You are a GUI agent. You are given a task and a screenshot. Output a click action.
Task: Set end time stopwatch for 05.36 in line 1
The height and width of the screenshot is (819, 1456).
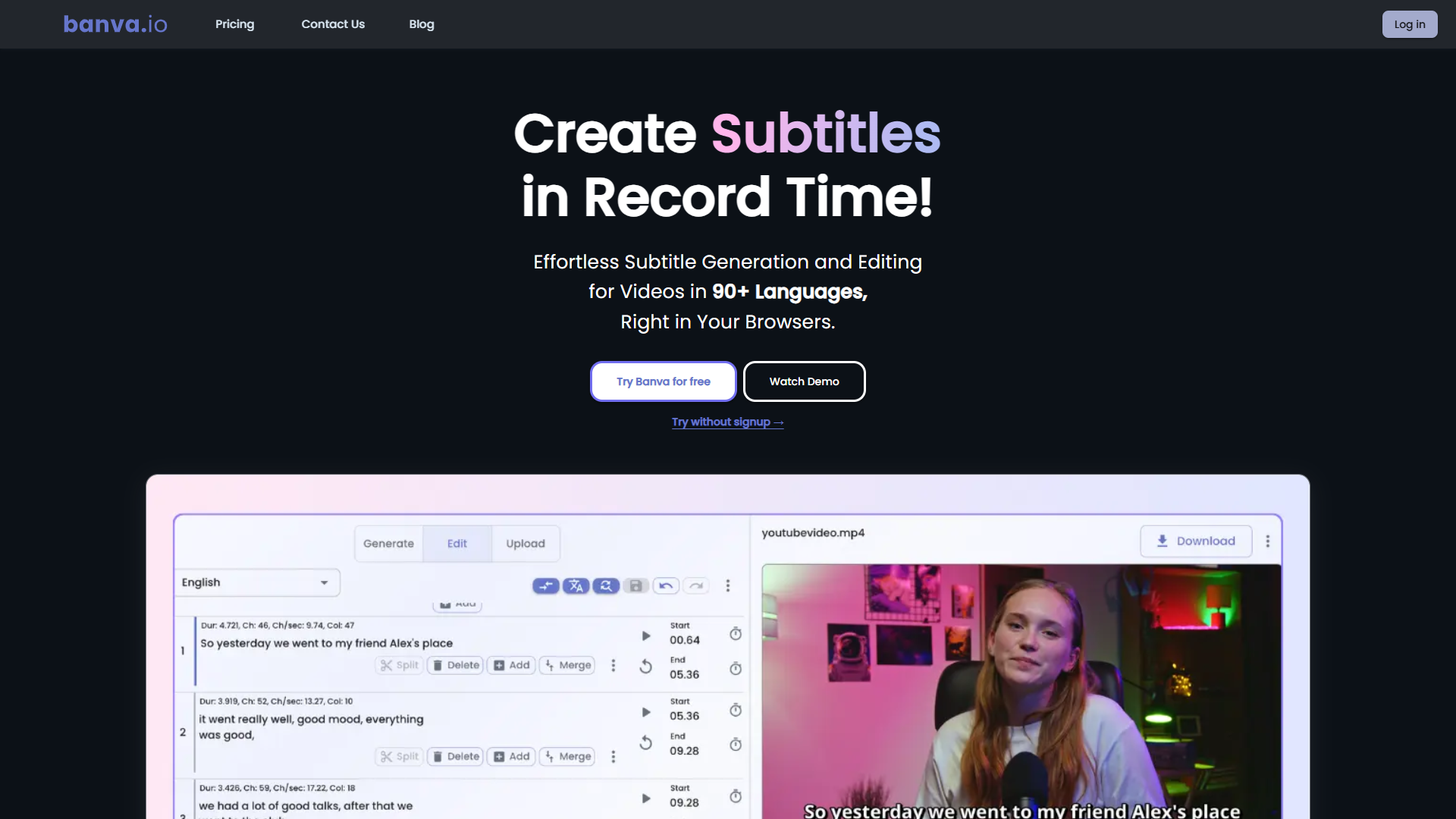point(736,669)
